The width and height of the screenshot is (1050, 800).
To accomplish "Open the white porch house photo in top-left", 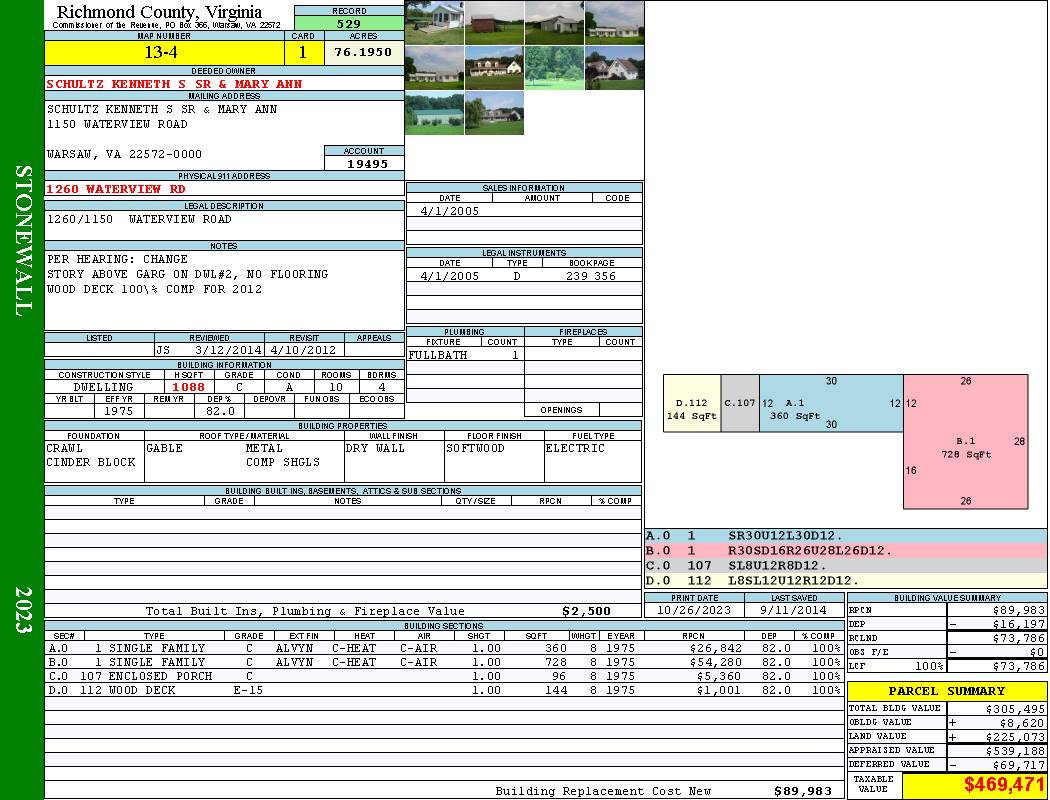I will click(x=434, y=22).
